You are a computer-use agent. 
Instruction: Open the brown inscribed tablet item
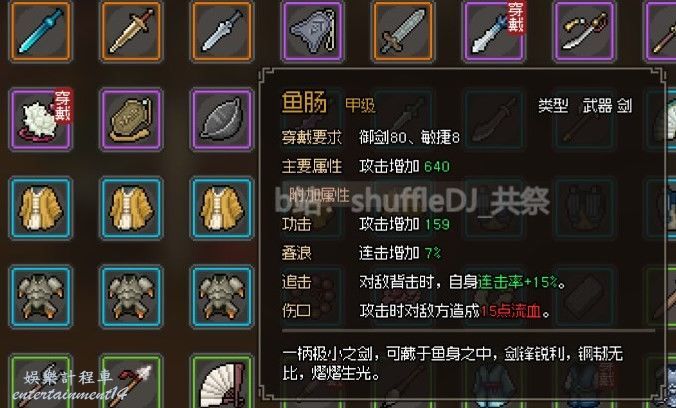(131, 119)
